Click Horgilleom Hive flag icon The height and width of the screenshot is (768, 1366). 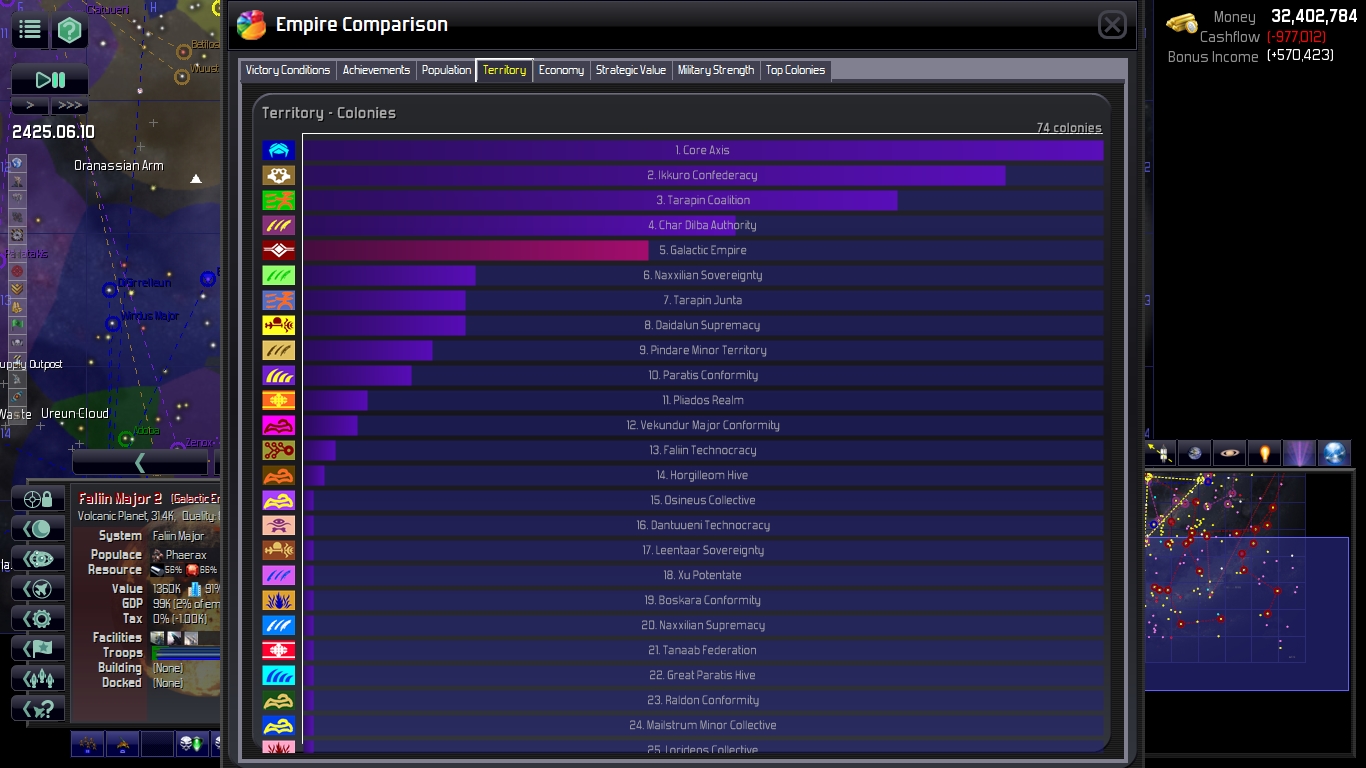coord(279,475)
